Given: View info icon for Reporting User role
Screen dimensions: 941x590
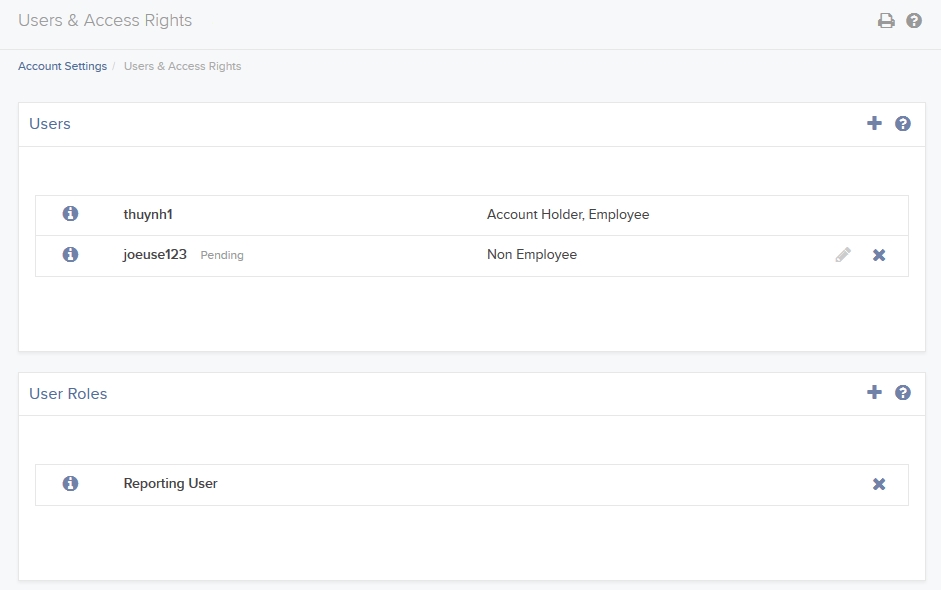Looking at the screenshot, I should [70, 483].
